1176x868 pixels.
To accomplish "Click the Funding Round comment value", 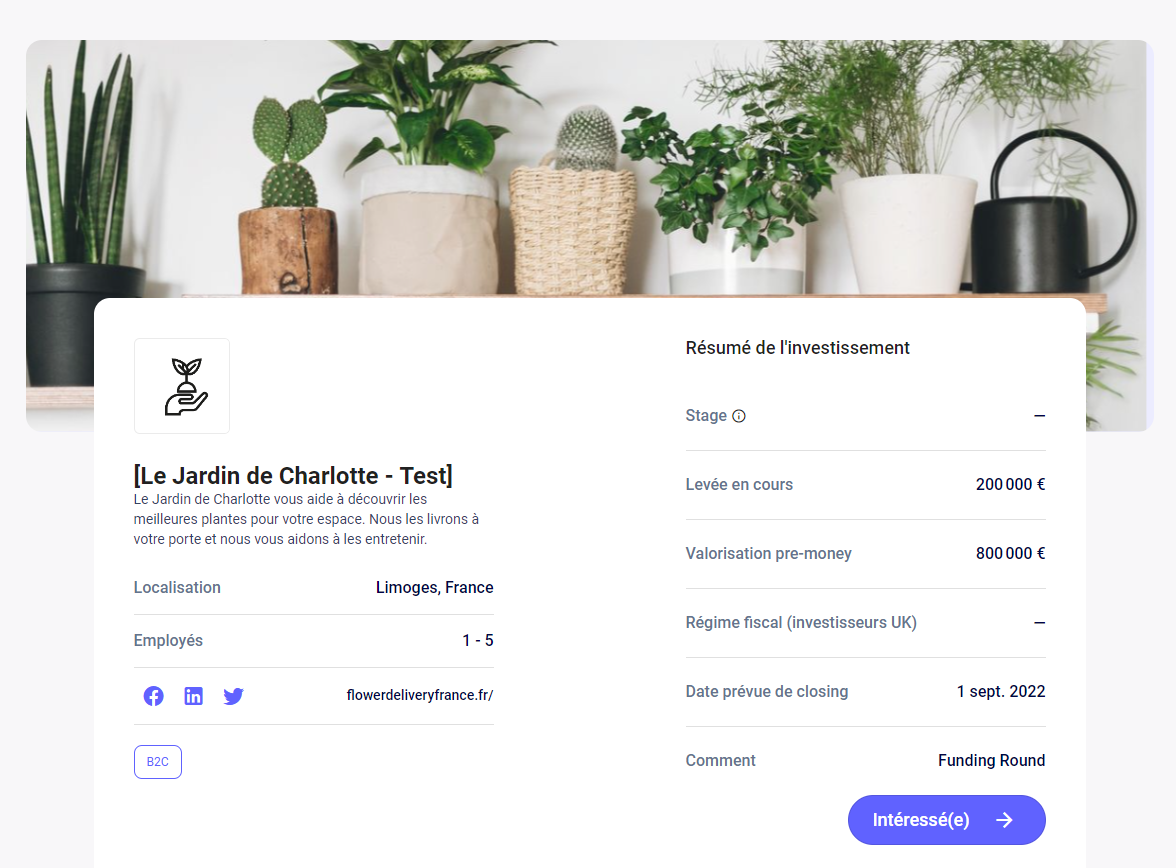I will click(x=991, y=761).
